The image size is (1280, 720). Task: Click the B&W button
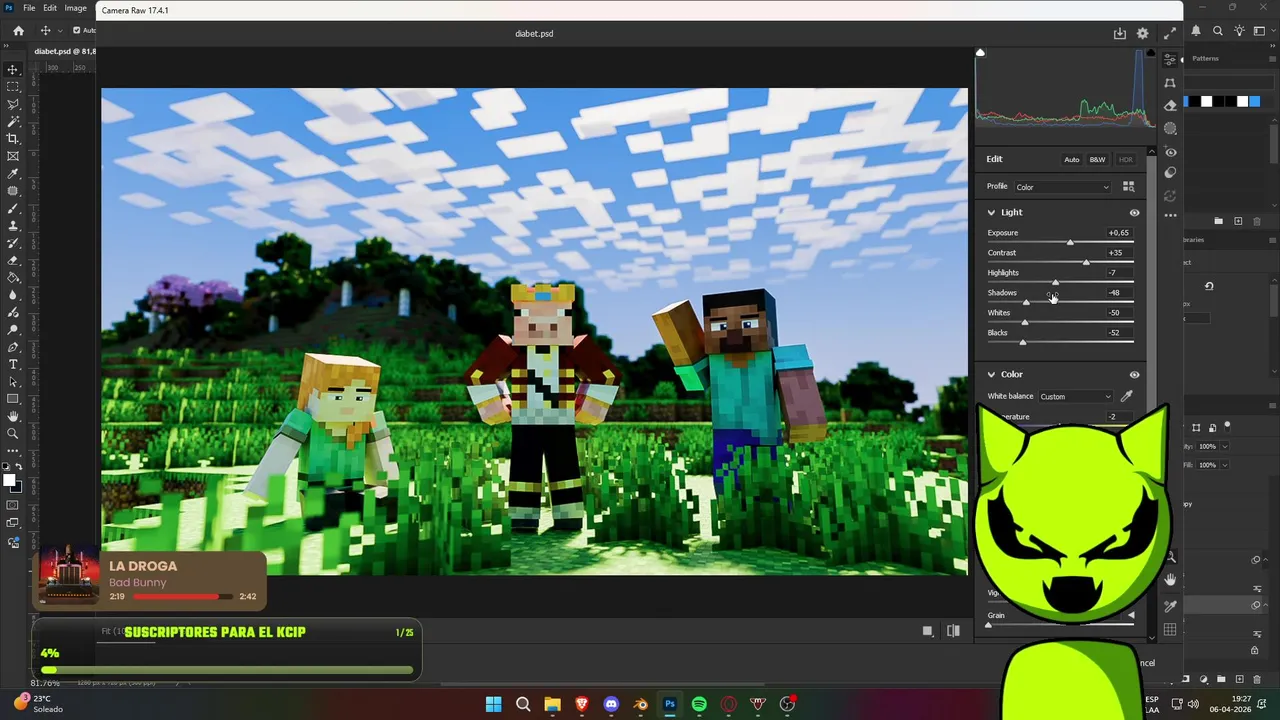pyautogui.click(x=1097, y=160)
